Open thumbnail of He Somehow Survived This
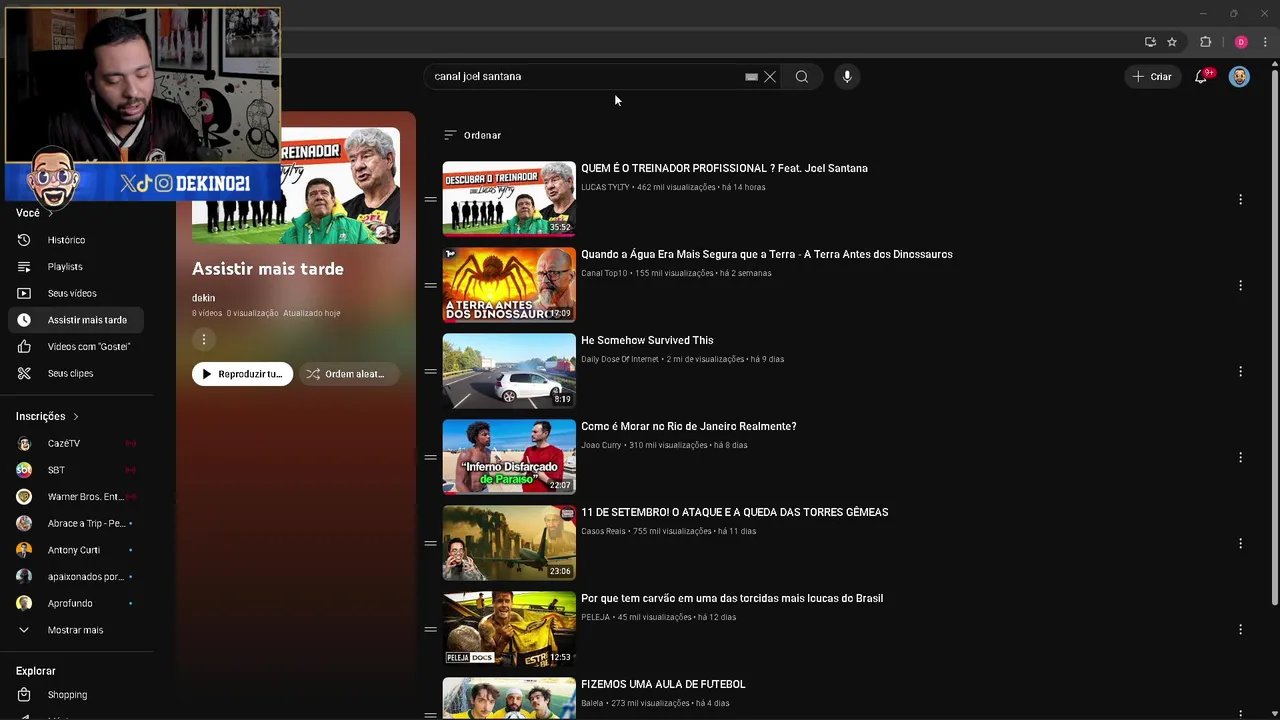This screenshot has height=720, width=1280. point(509,371)
